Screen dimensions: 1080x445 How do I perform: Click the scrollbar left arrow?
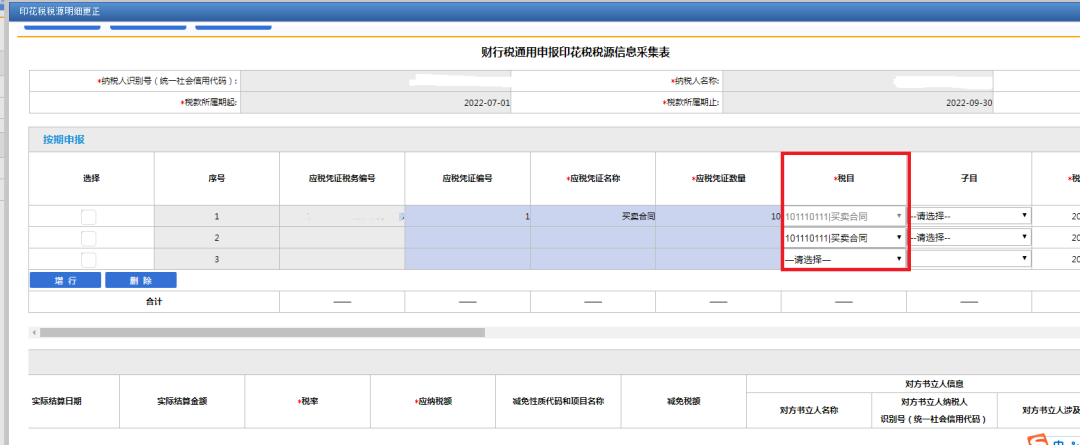[33, 332]
